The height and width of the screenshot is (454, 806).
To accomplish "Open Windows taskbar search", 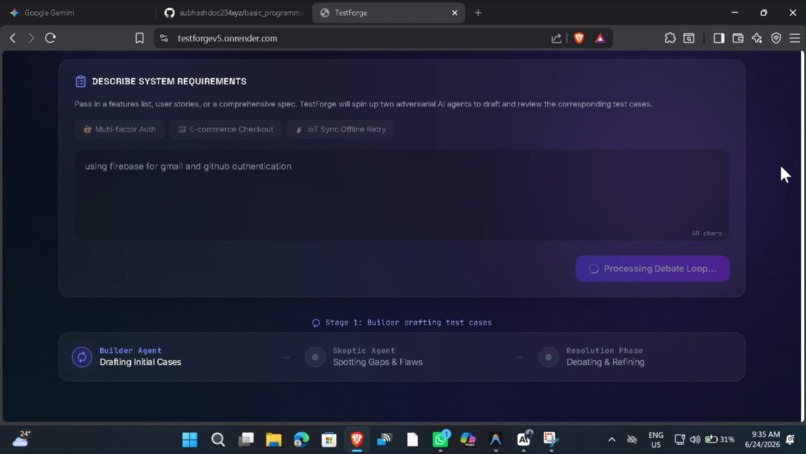I will (218, 439).
